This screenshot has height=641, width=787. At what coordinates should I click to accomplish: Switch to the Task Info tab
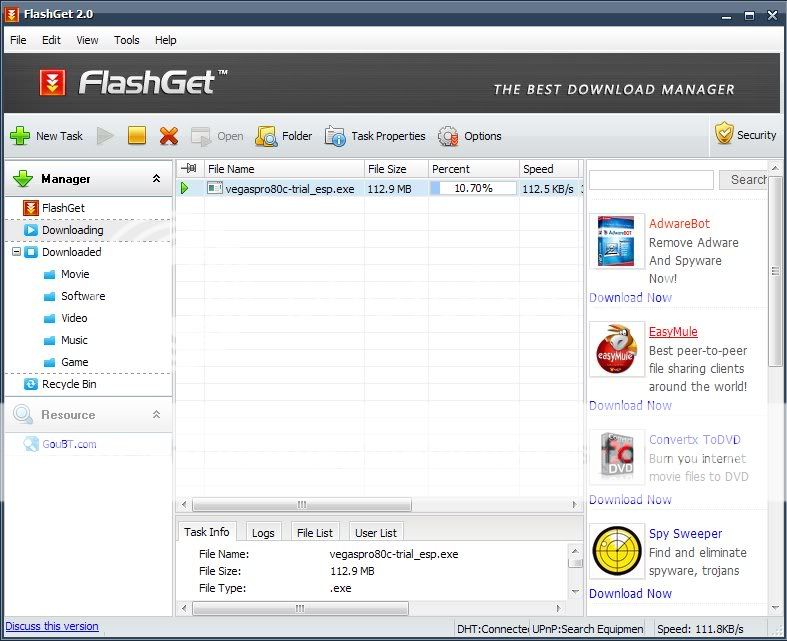tap(207, 532)
